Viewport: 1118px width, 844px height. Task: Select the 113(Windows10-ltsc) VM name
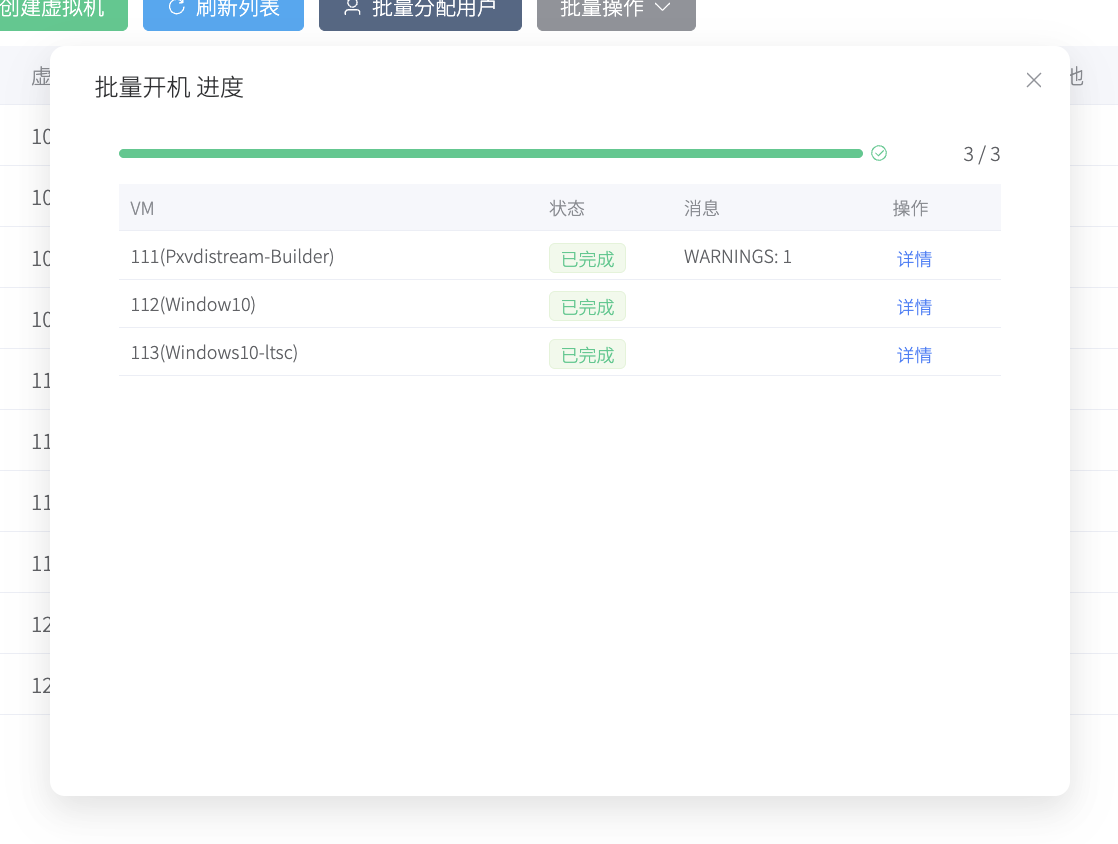pyautogui.click(x=214, y=352)
